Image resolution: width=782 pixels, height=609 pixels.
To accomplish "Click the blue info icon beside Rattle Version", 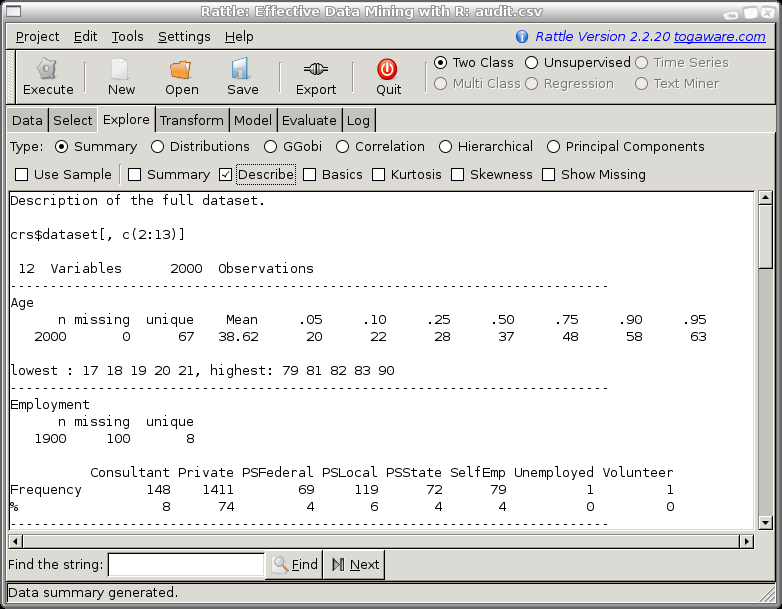I will (x=522, y=36).
